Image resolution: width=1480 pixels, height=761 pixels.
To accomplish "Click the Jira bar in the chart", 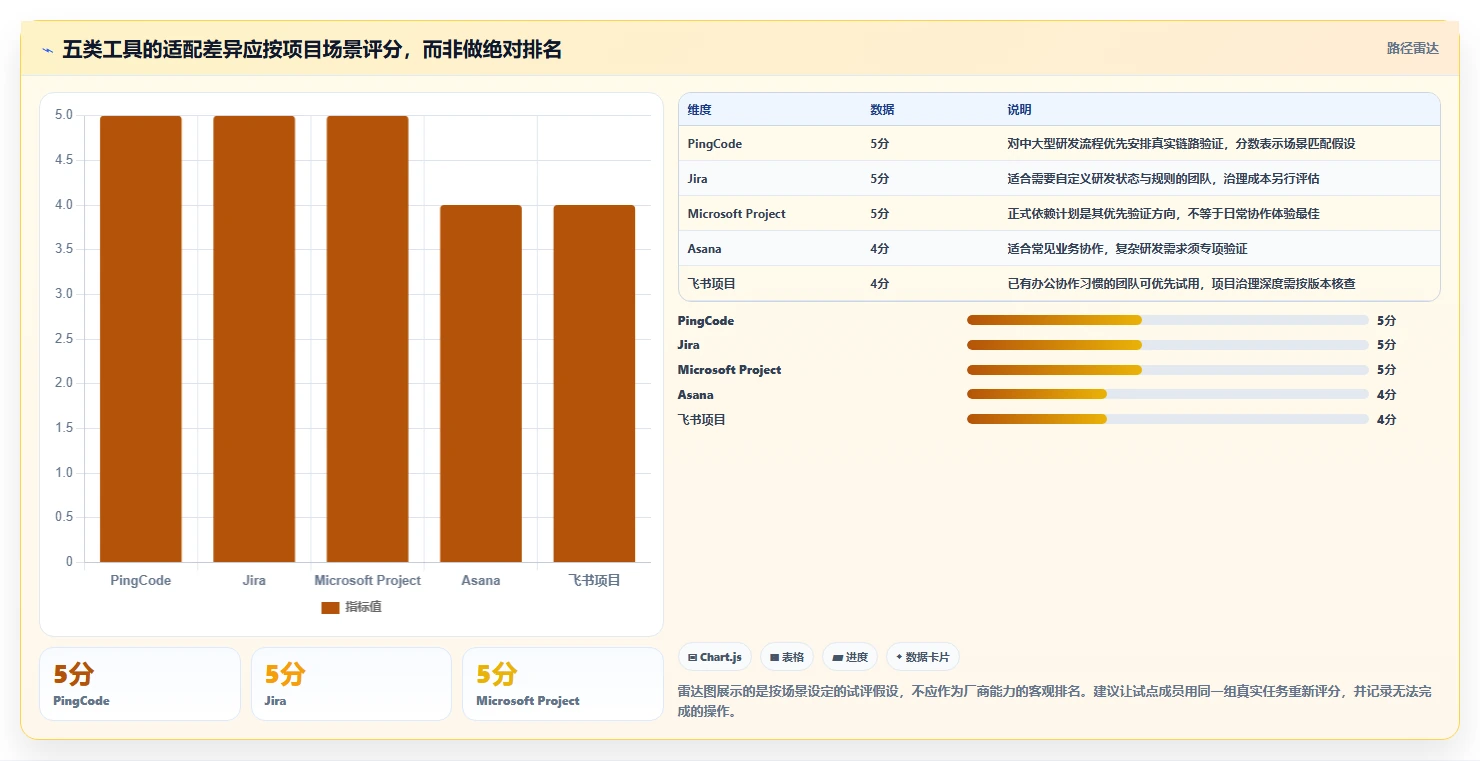I will point(254,339).
